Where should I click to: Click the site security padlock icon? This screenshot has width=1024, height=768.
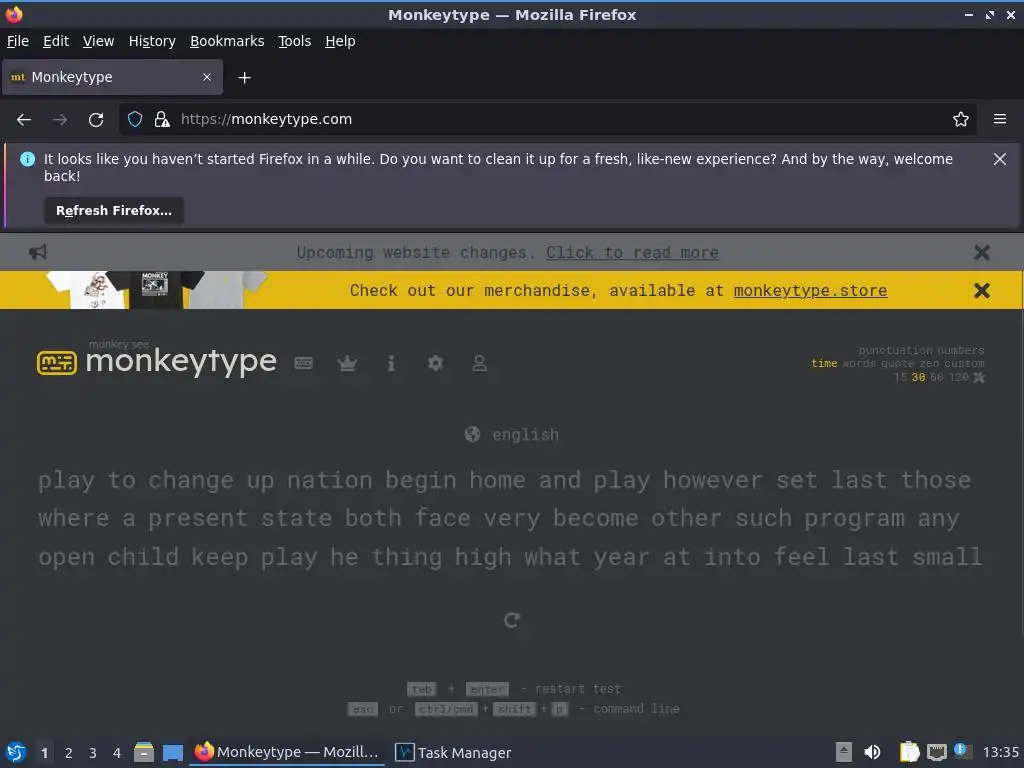162,119
